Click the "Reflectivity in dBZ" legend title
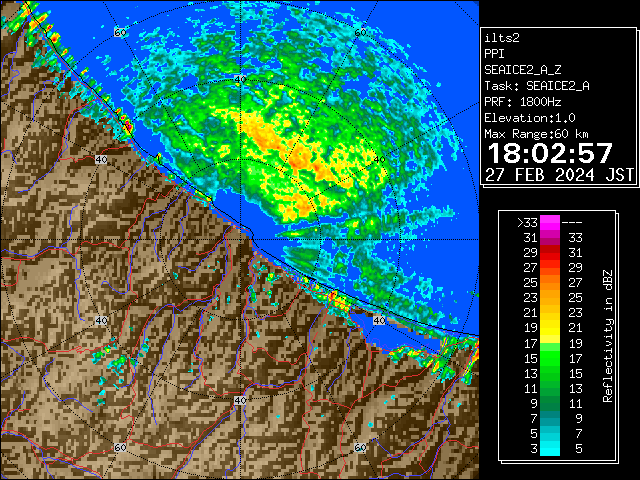 607,336
